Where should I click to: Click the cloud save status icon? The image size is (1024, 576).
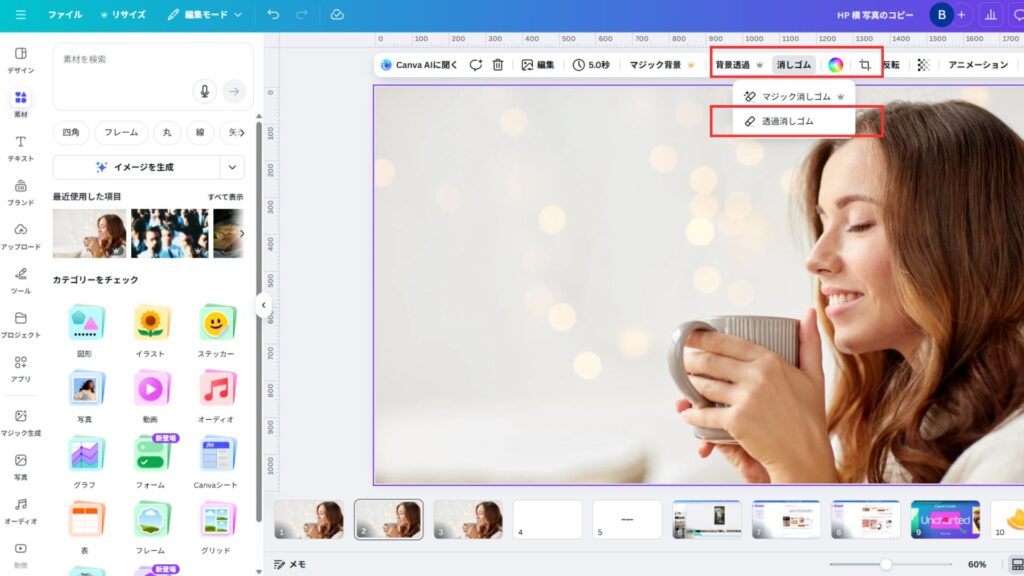point(337,15)
